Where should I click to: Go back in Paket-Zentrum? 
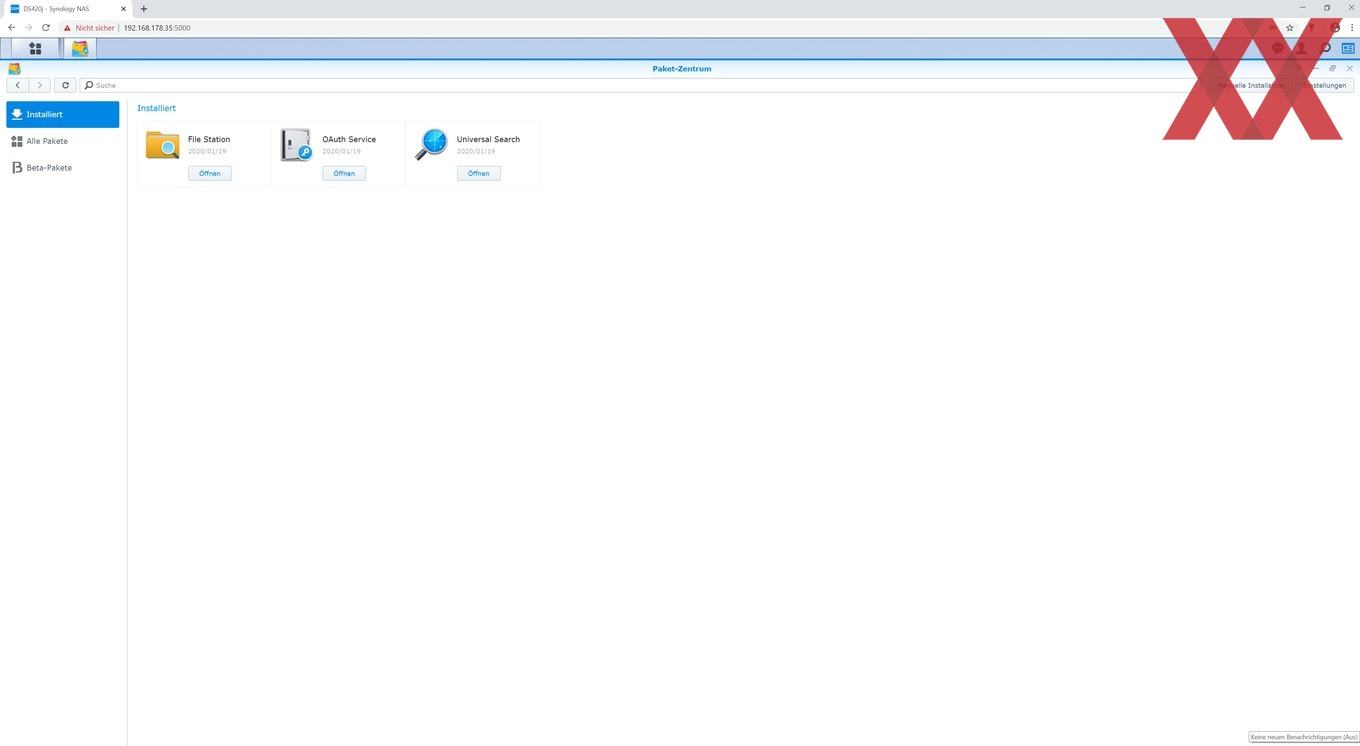click(17, 85)
